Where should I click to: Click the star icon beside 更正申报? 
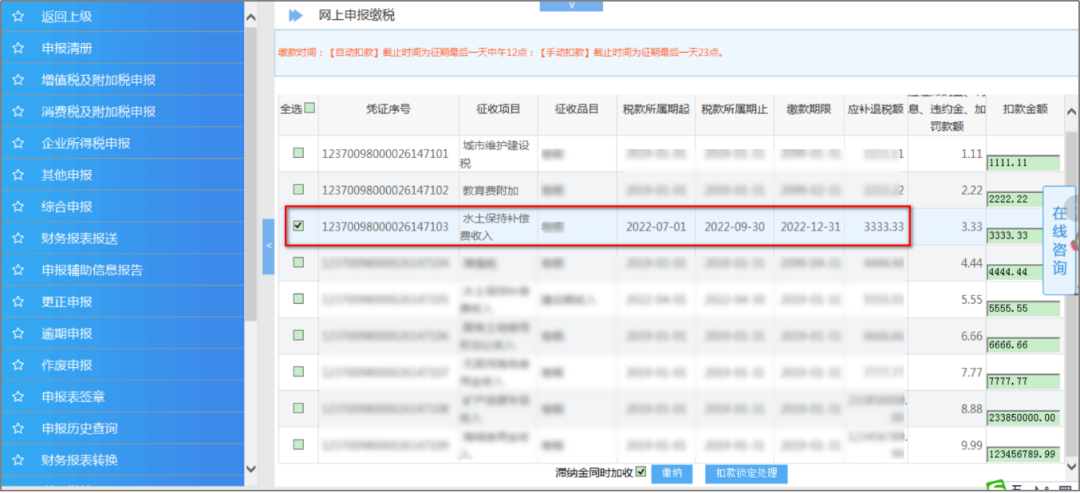(19, 302)
